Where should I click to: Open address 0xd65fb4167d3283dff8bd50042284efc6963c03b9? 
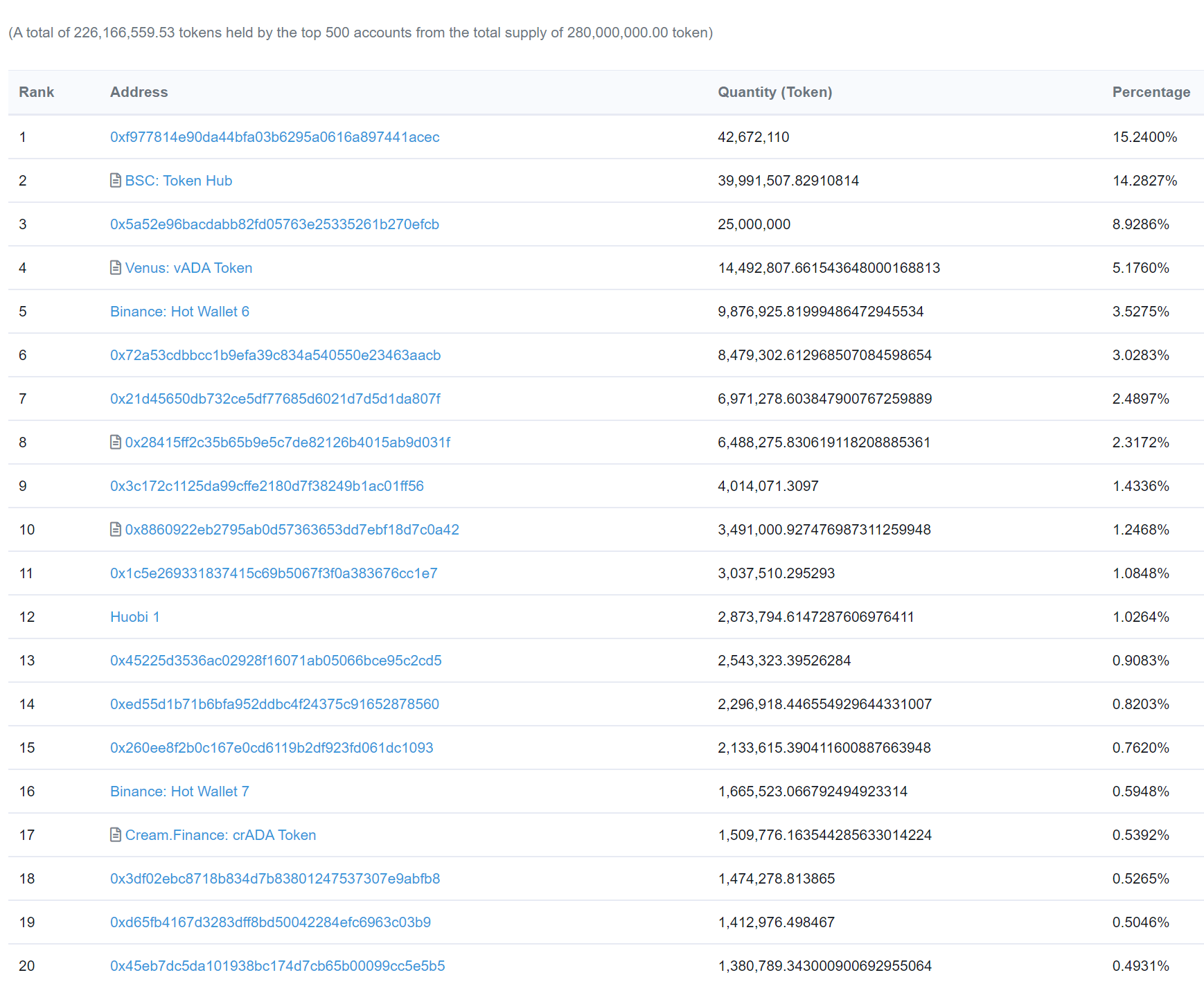click(271, 922)
